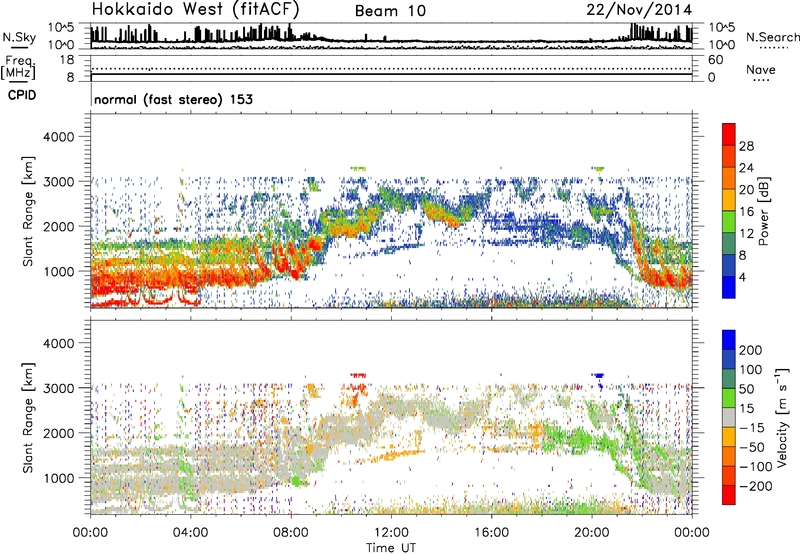Click the '16:00' time axis label
800x554 pixels.
(491, 533)
